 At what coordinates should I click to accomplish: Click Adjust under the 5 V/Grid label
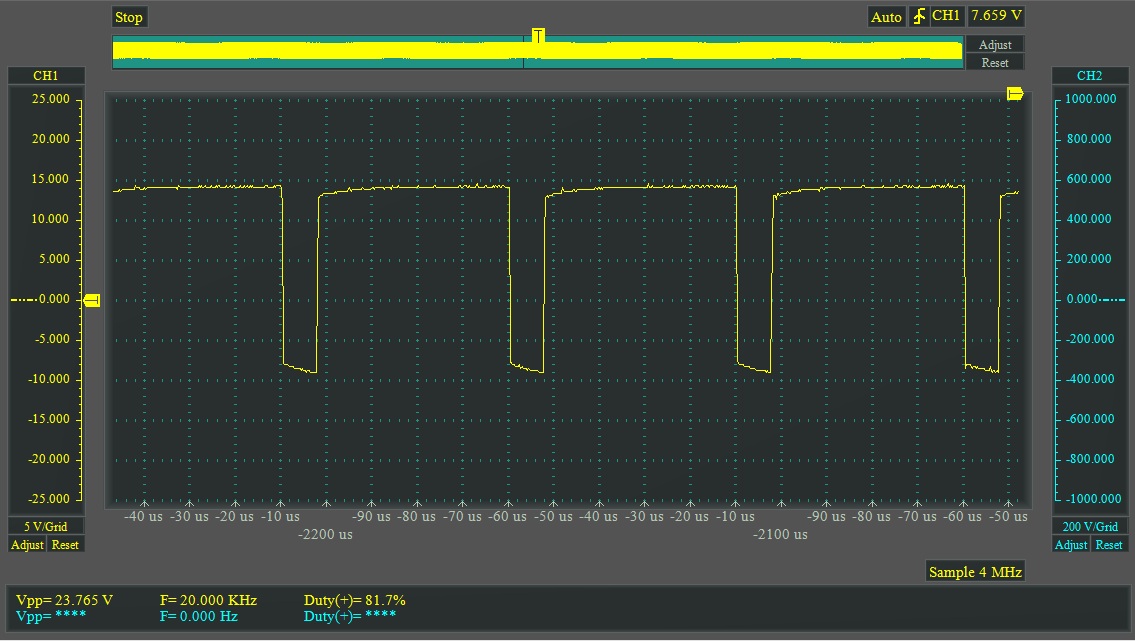(x=27, y=545)
